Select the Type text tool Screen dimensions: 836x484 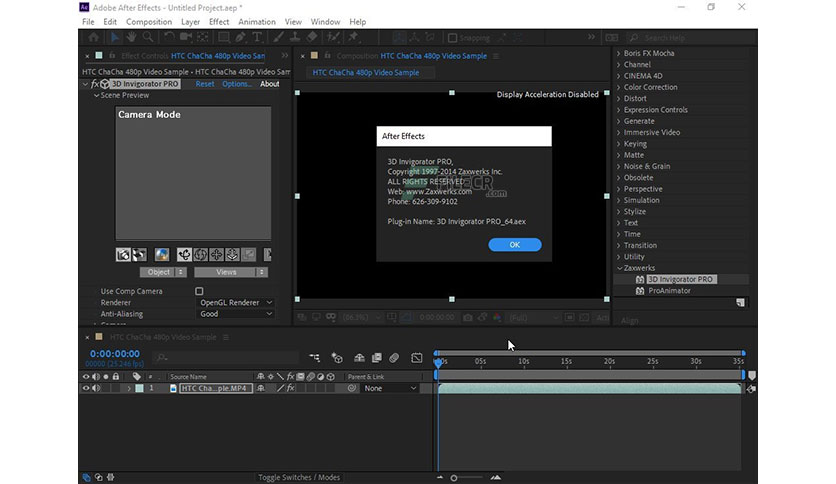(x=257, y=37)
